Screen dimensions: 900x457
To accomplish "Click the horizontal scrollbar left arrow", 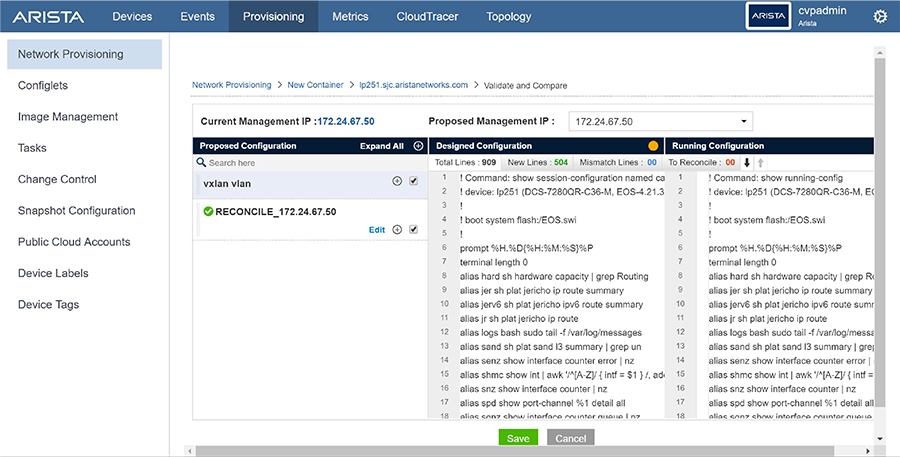I will 190,451.
